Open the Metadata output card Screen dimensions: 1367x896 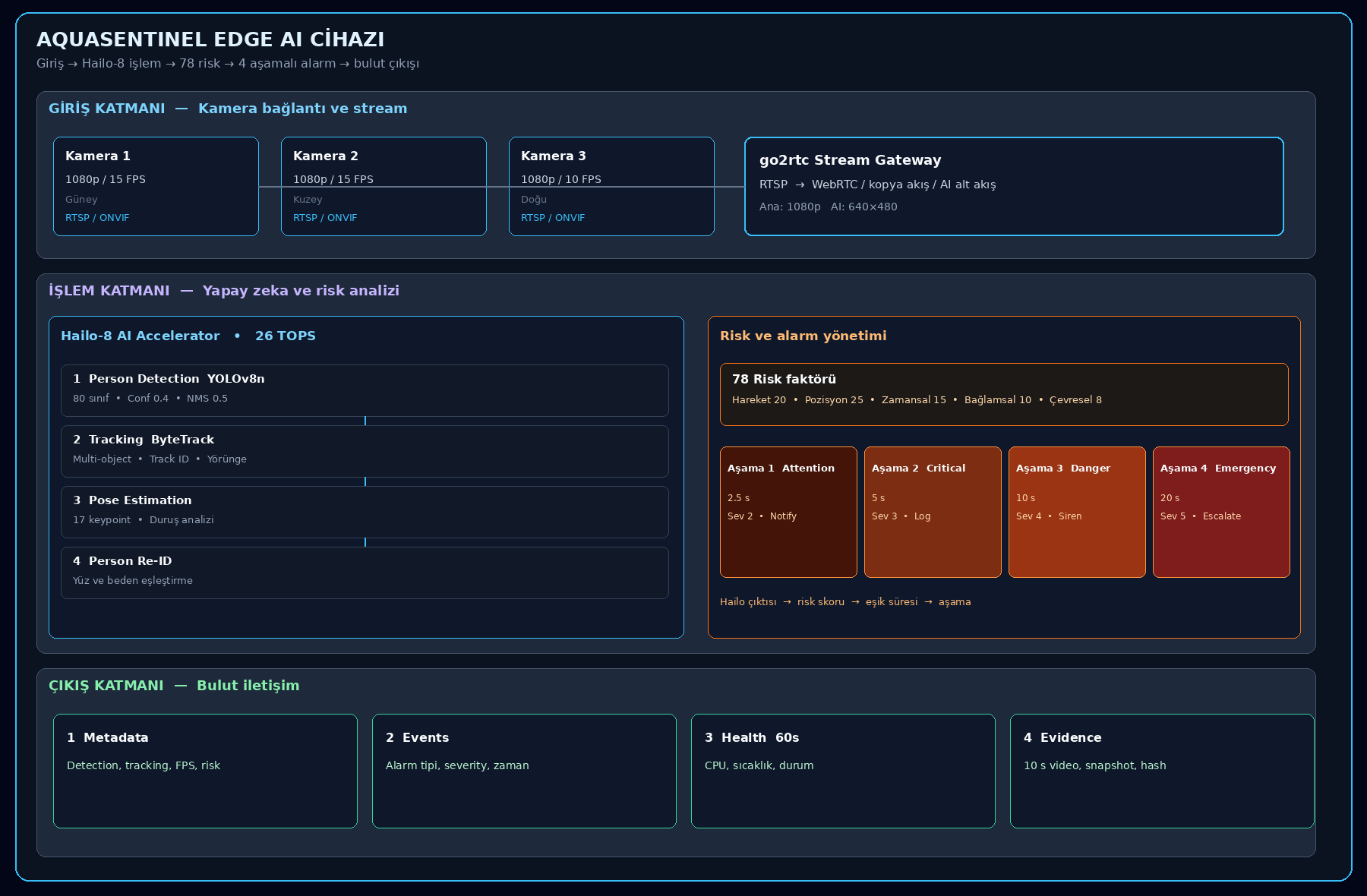click(x=205, y=771)
